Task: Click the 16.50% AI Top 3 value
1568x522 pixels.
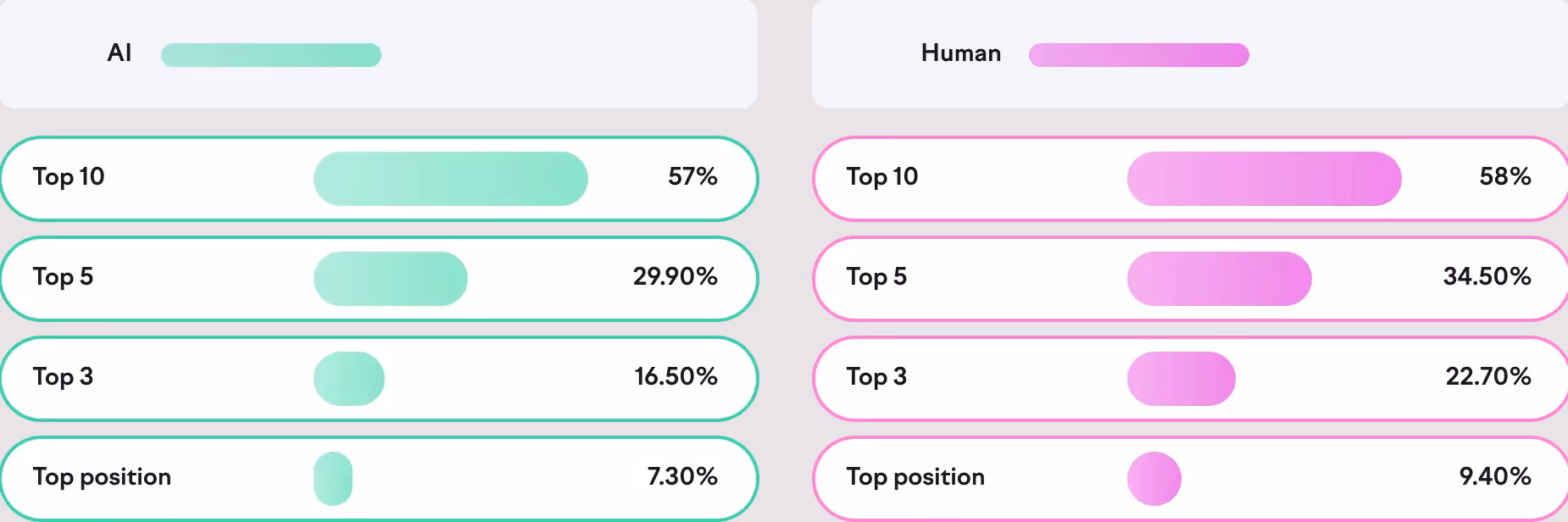Action: (x=676, y=376)
